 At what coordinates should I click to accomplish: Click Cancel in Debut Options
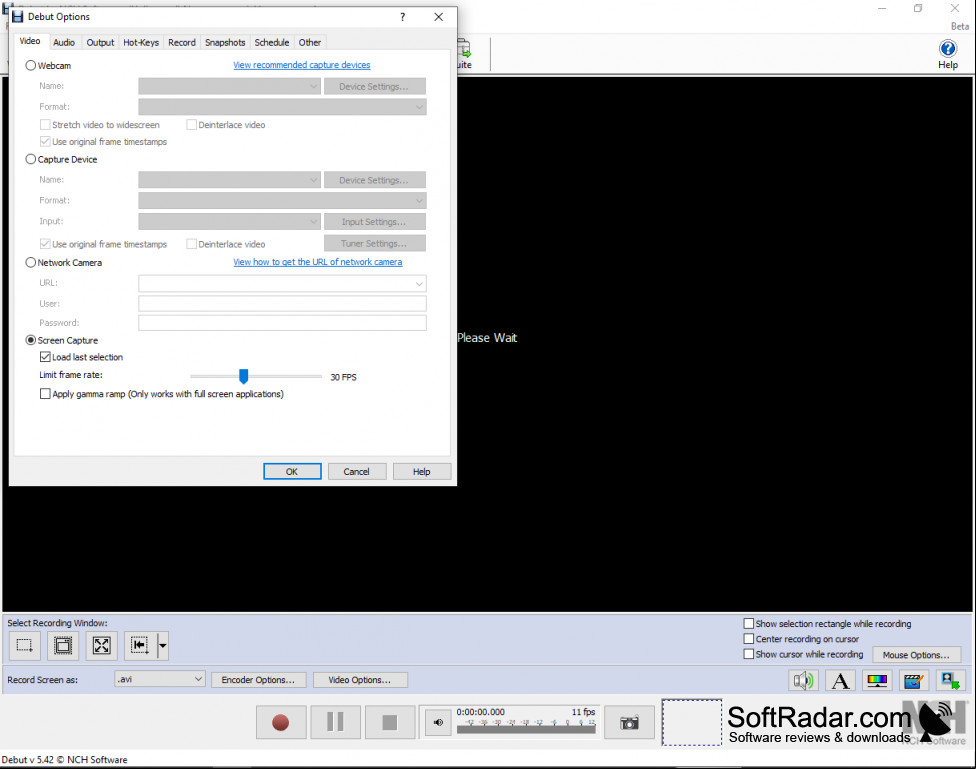pos(357,471)
